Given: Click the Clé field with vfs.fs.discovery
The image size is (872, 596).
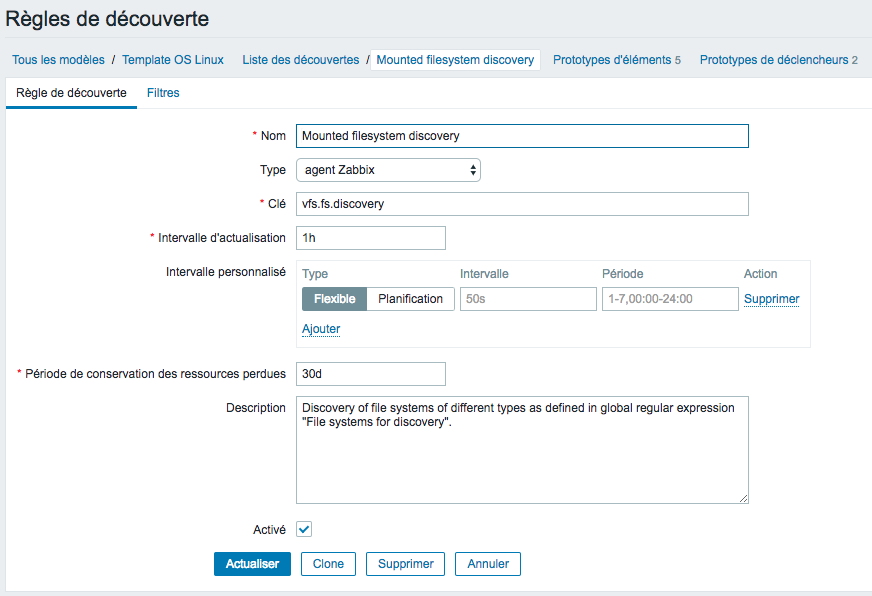Looking at the screenshot, I should (x=522, y=204).
